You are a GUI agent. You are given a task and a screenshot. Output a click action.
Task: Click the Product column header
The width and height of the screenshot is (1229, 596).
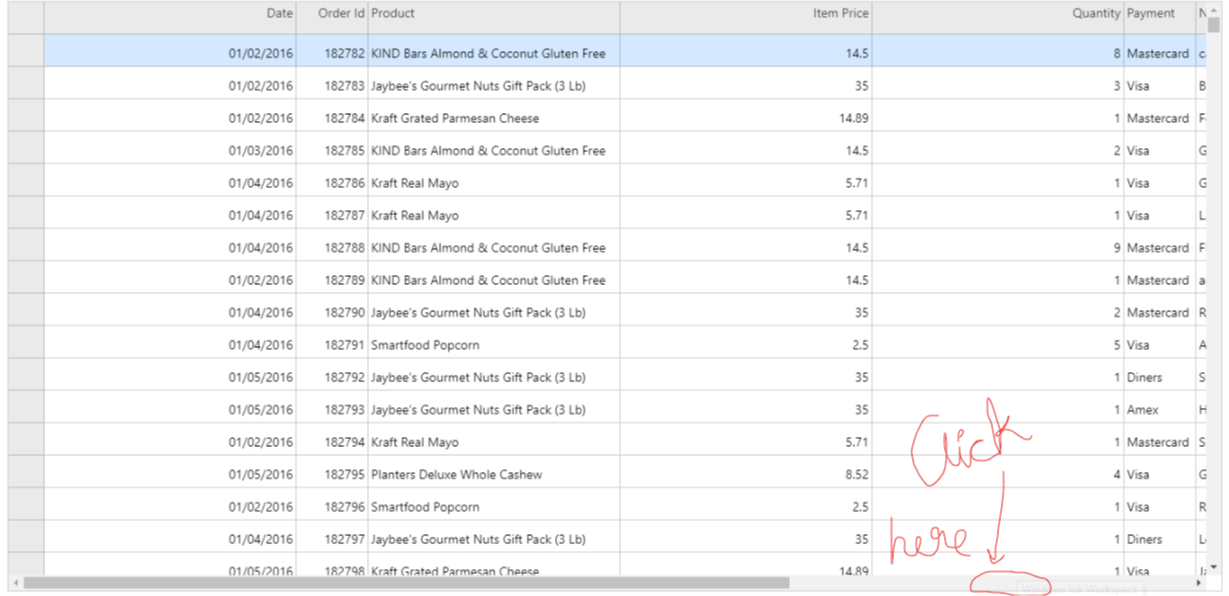coord(494,17)
